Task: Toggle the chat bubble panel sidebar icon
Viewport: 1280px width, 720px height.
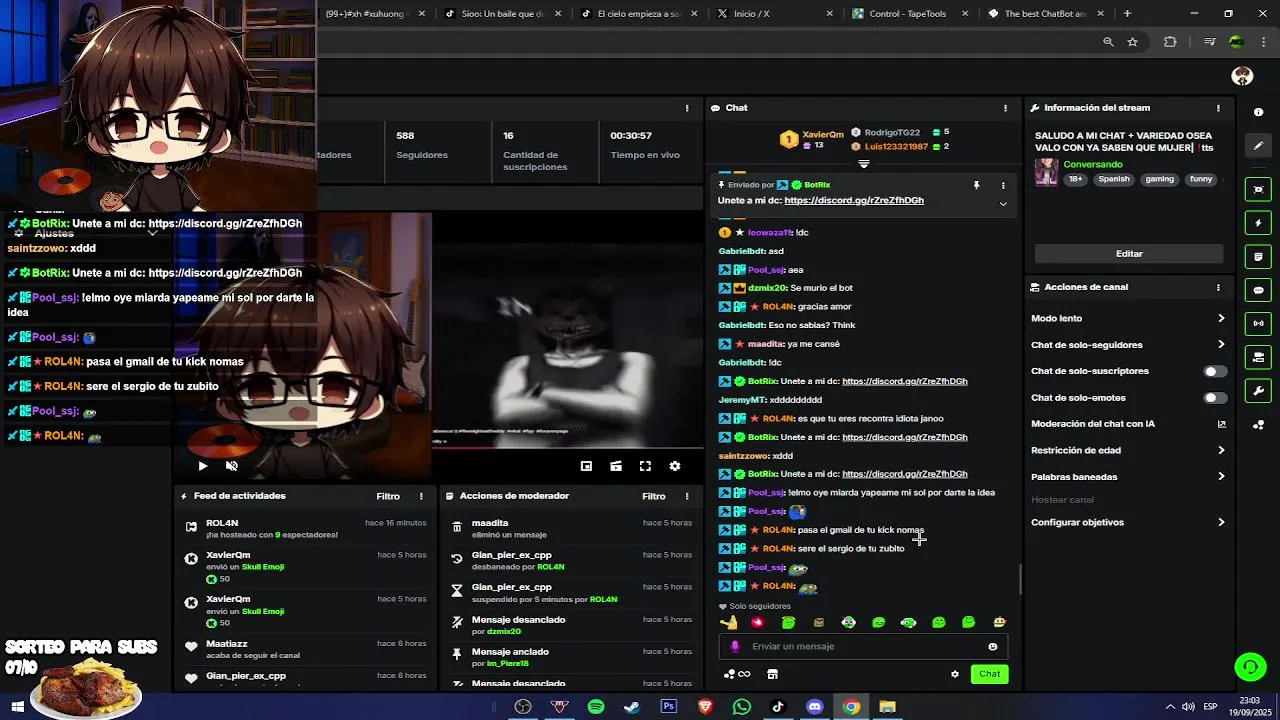Action: [1258, 290]
